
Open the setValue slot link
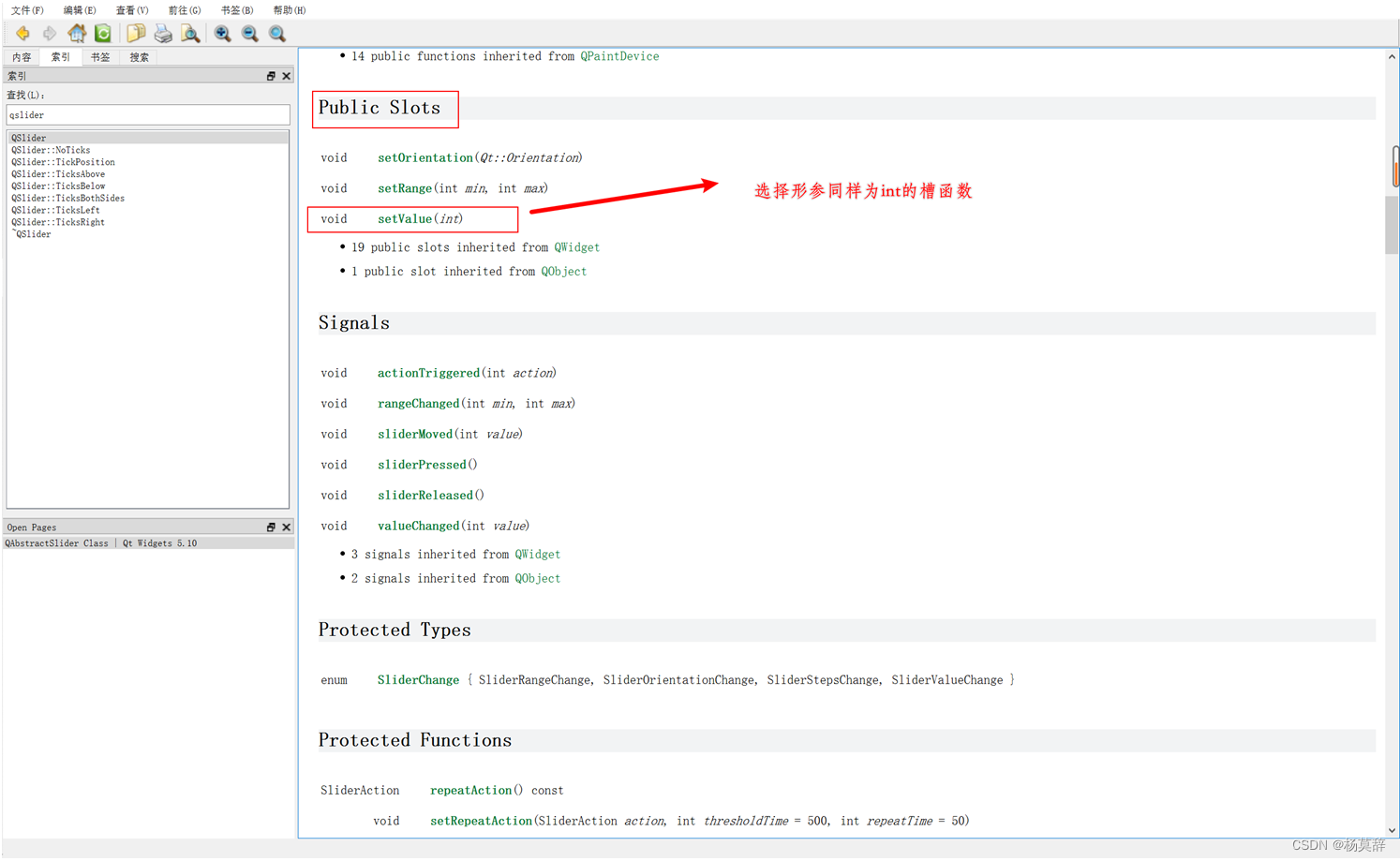tap(405, 219)
